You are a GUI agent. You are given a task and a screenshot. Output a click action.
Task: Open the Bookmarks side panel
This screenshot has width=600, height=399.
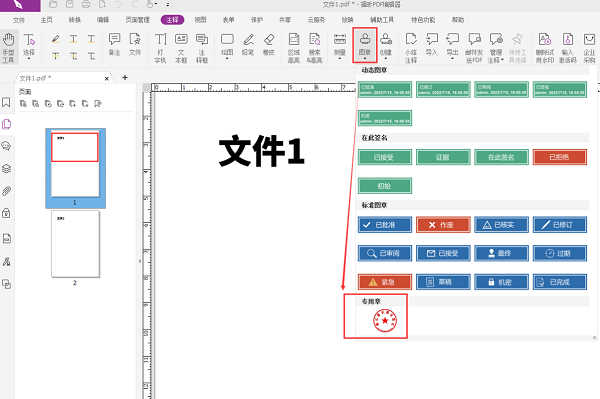[7, 103]
